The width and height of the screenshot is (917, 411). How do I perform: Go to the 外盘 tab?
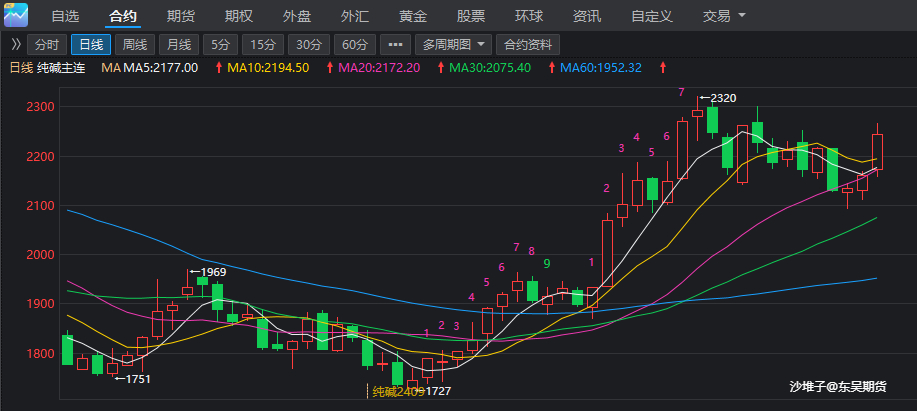[297, 16]
